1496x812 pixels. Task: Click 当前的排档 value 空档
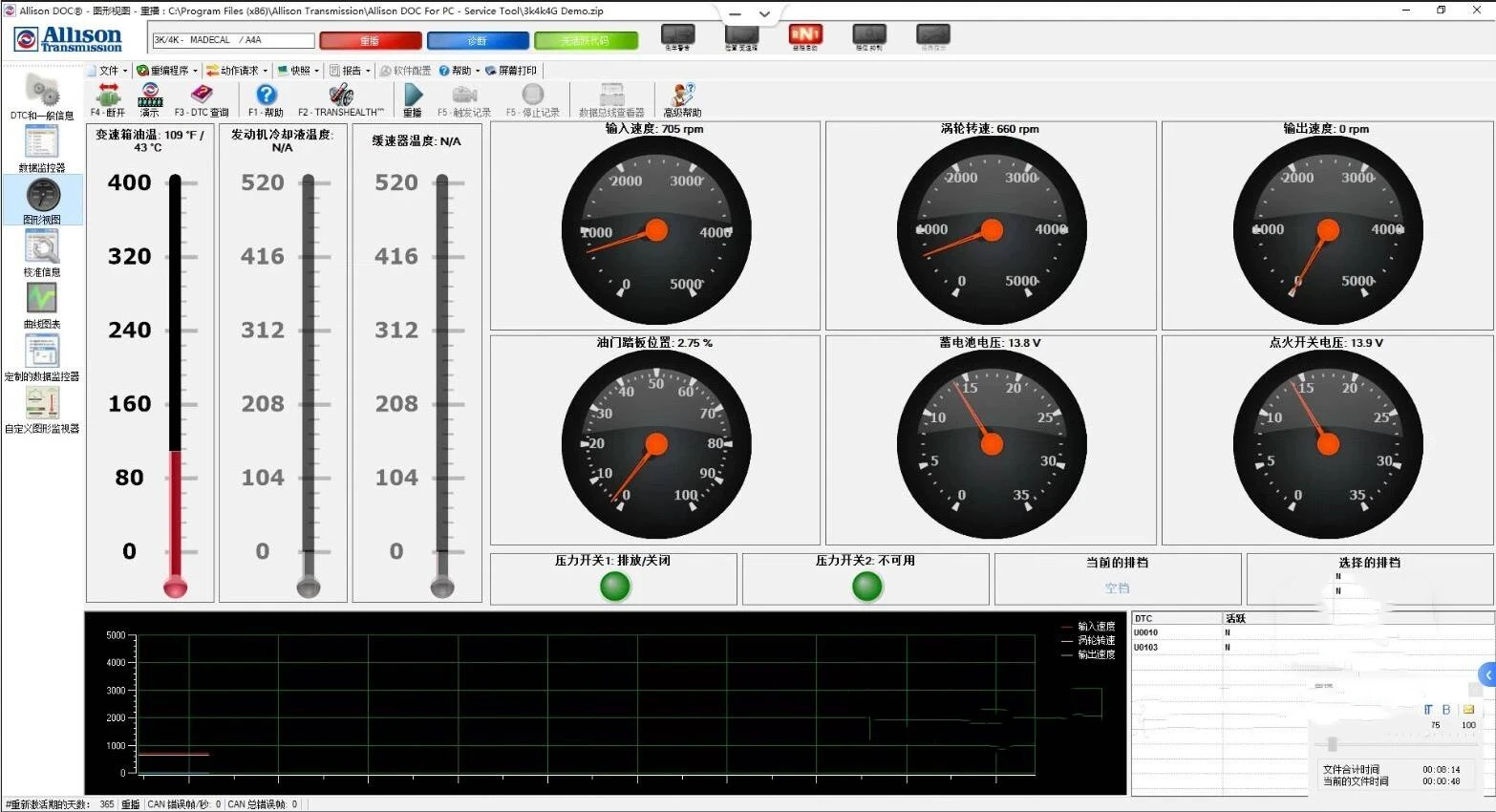[1117, 588]
